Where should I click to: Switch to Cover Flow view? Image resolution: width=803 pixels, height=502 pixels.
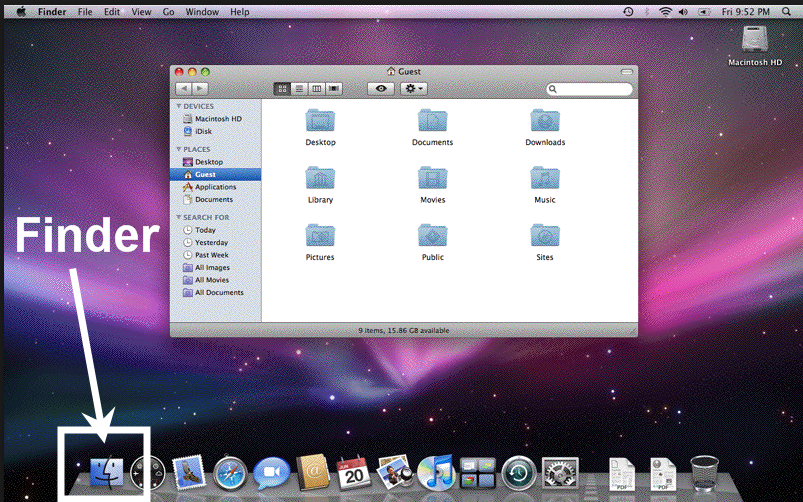[334, 89]
